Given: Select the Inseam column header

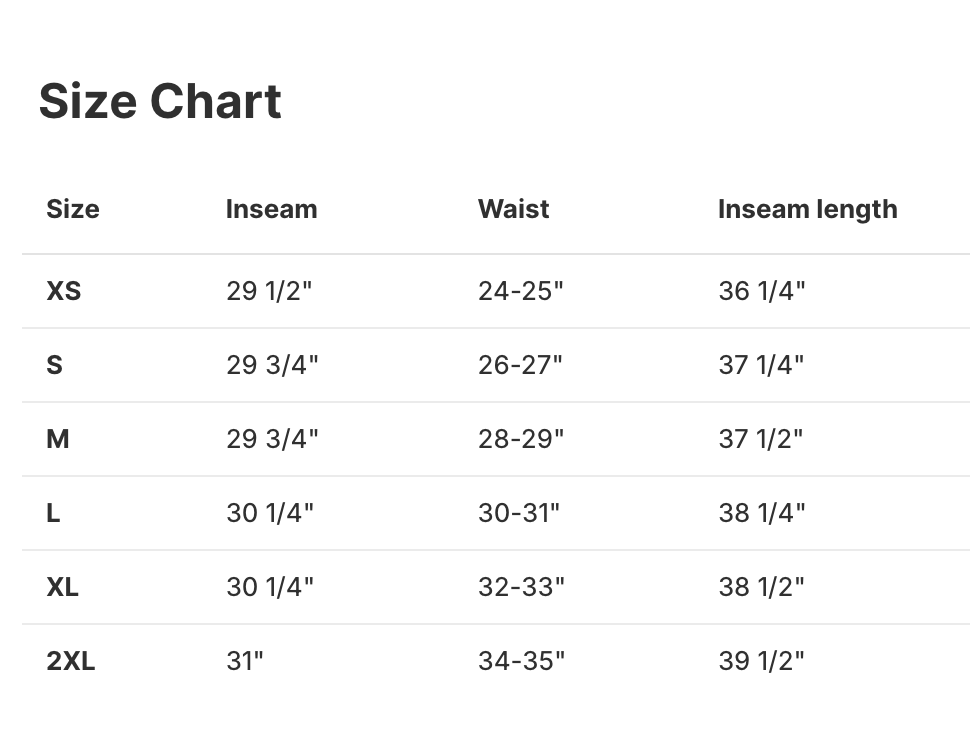Looking at the screenshot, I should point(271,209).
